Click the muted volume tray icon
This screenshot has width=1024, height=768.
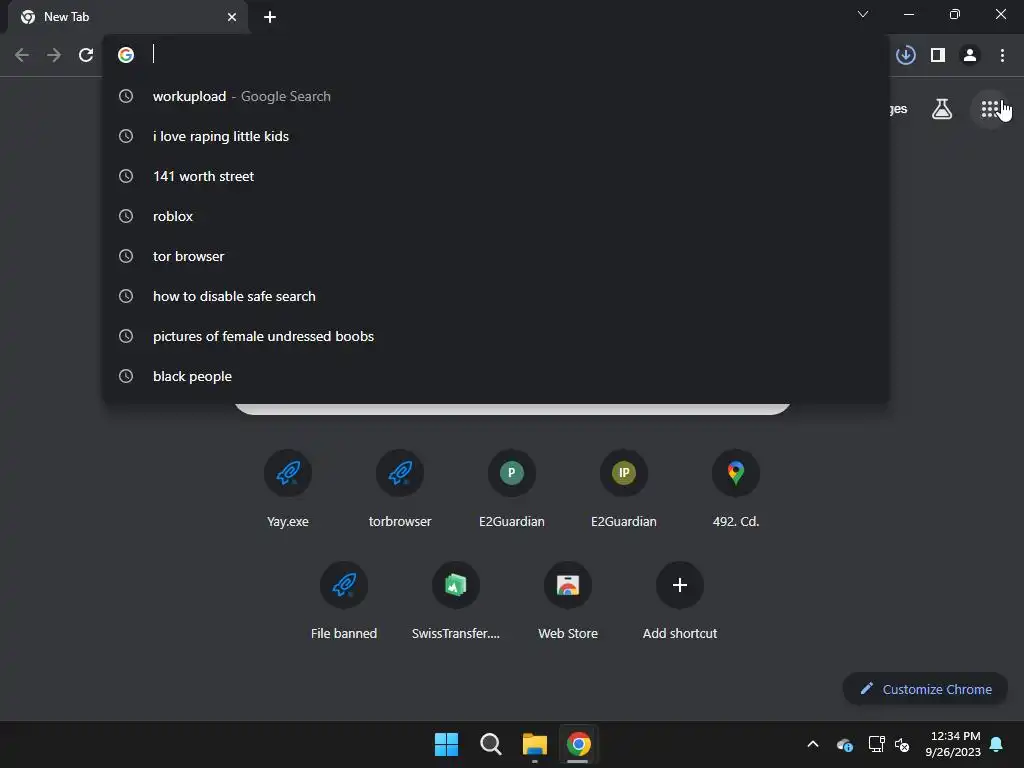click(x=902, y=744)
